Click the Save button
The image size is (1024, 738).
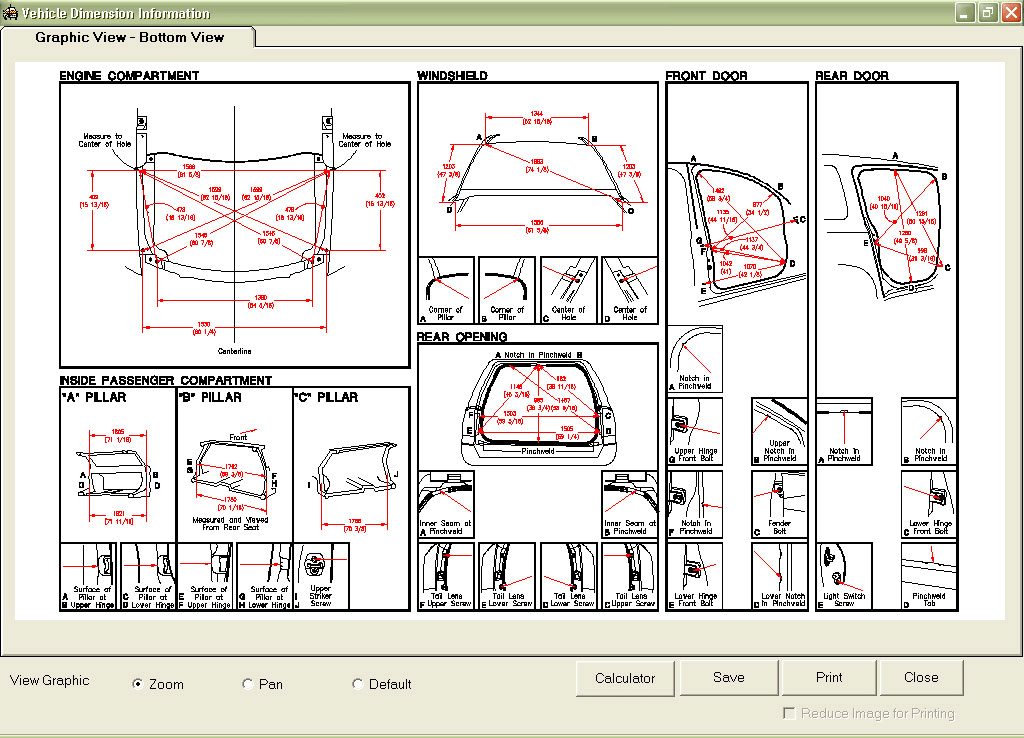[x=729, y=677]
